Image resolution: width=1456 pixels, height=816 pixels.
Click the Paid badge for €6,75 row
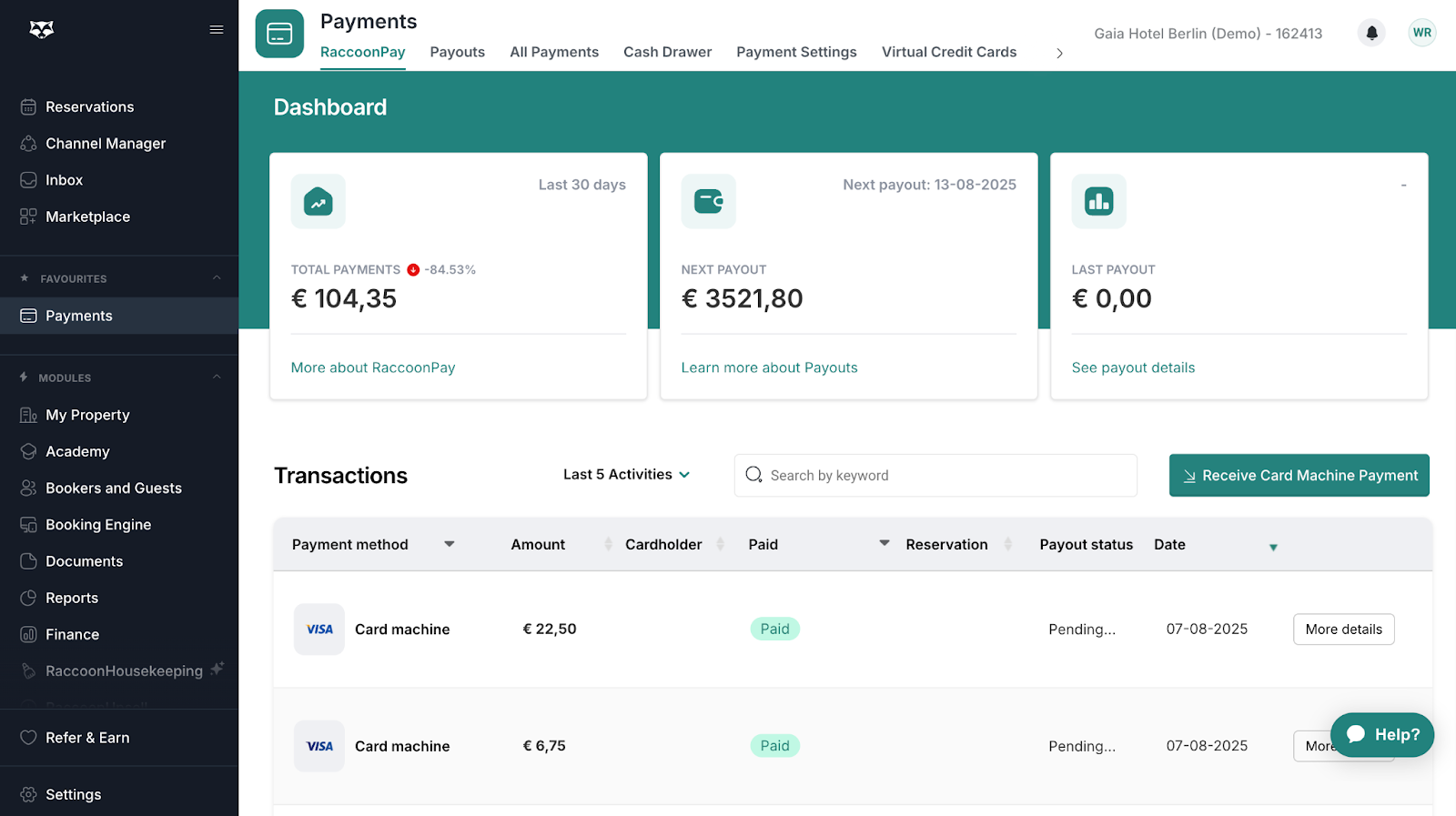tap(774, 746)
